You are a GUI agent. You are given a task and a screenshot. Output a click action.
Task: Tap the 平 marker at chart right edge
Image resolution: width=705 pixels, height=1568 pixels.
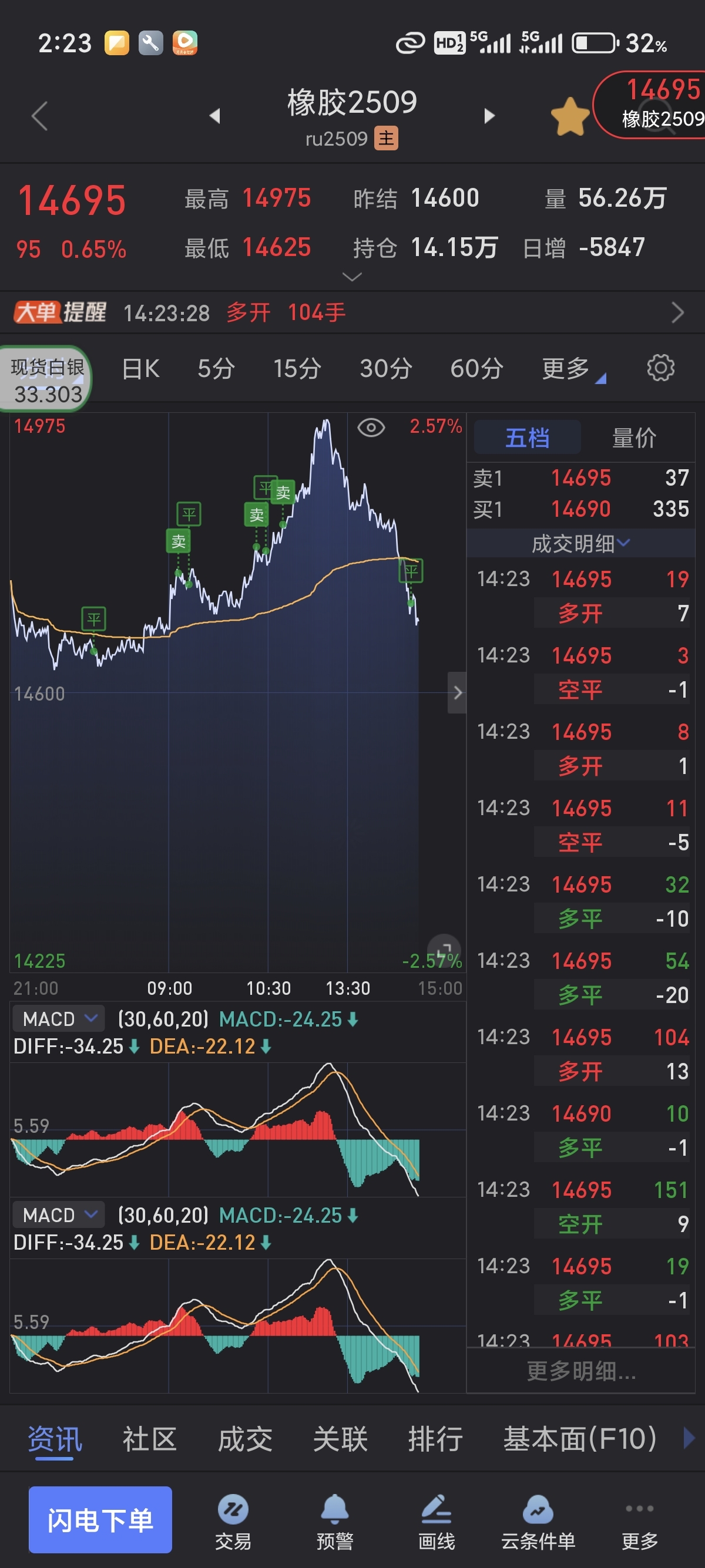(x=411, y=571)
